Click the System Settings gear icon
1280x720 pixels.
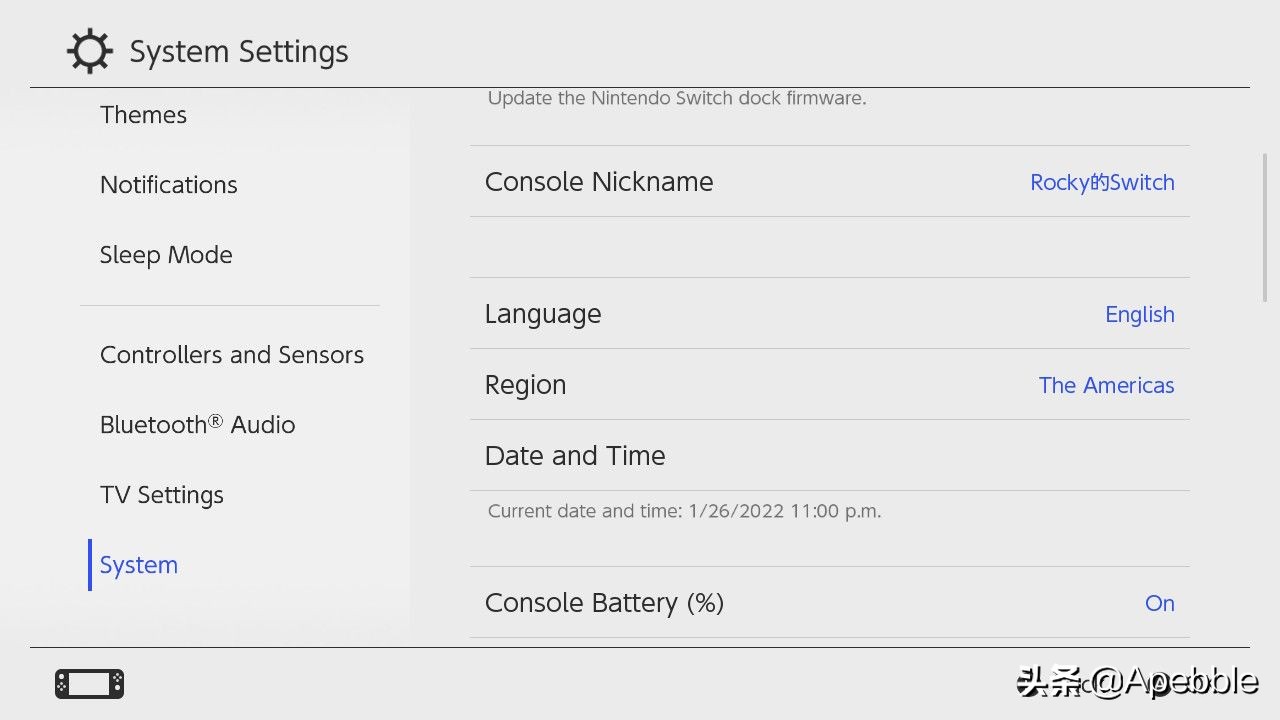[89, 52]
